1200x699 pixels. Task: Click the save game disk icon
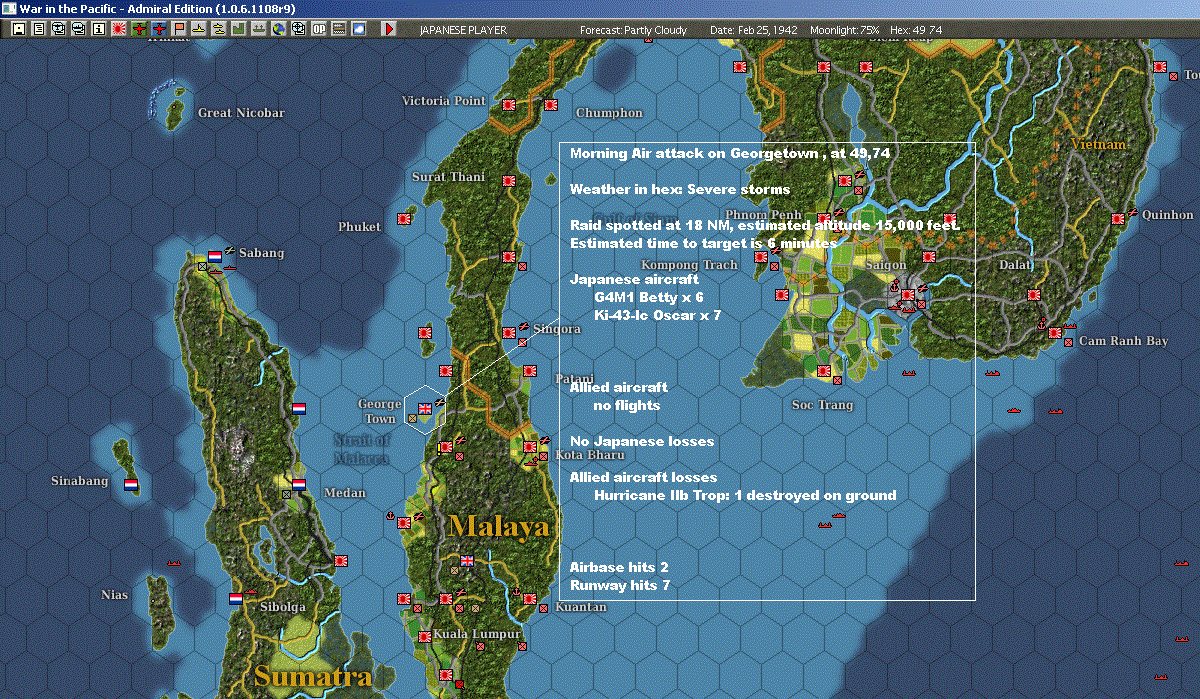(19, 29)
